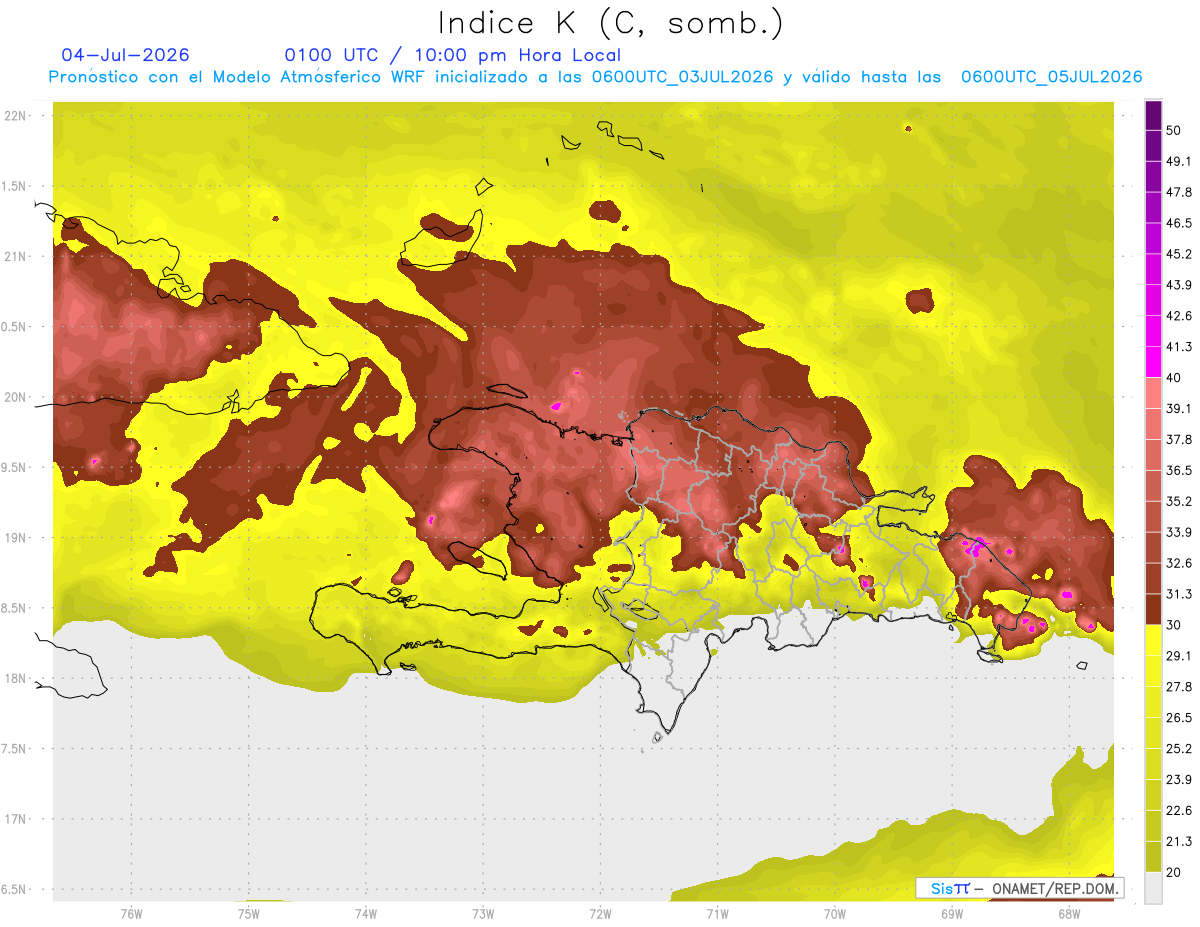Click the legend value '39.1'
The image size is (1200, 927).
coord(1179,408)
